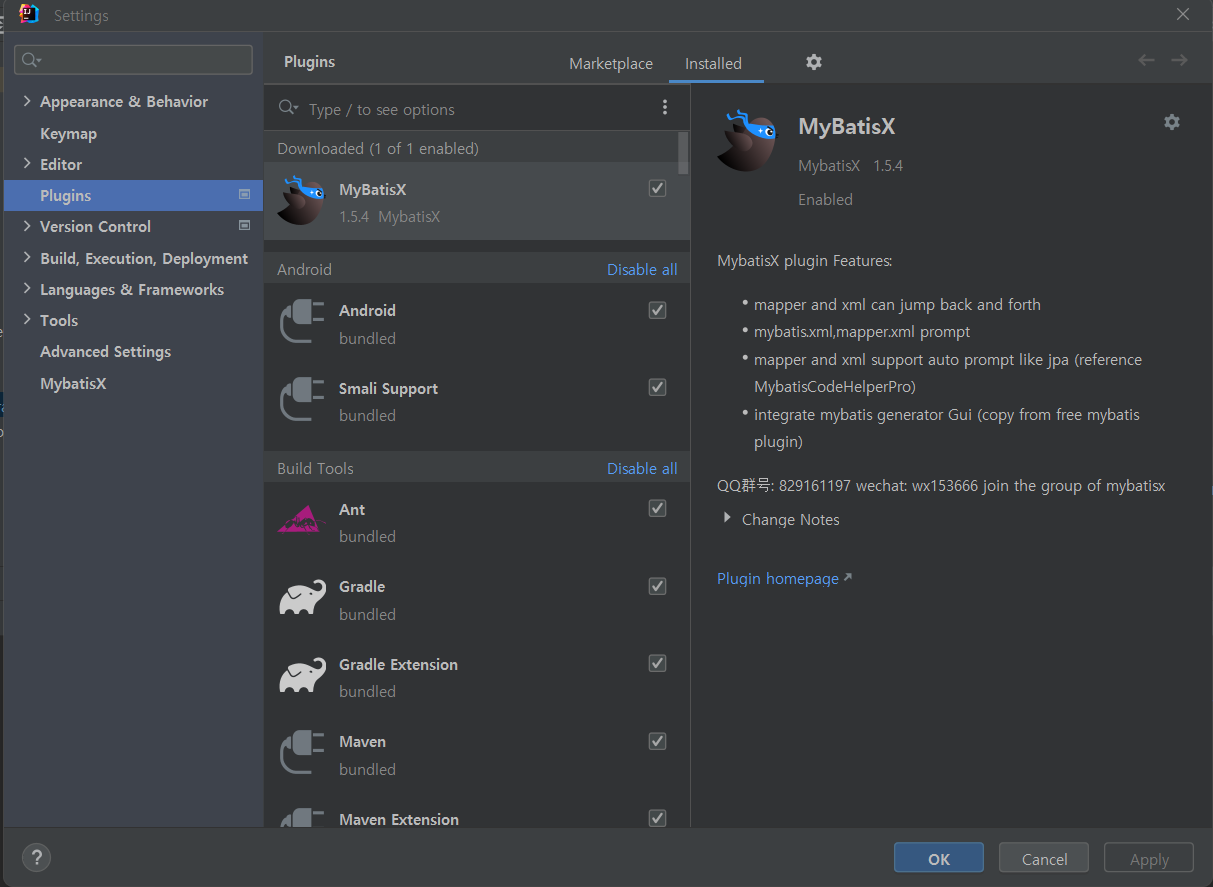Click the Maven Extension plug icon
This screenshot has width=1213, height=887.
302,817
